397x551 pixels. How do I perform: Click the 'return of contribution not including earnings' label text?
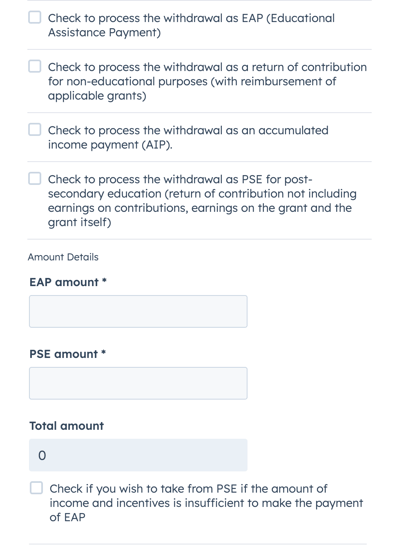click(x=202, y=201)
